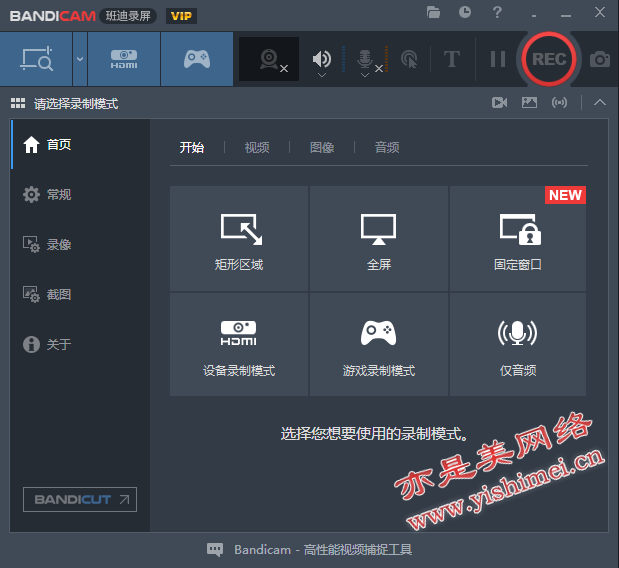Viewport: 619px width, 568px height.
Task: Toggle the webcam overlay
Action: click(x=269, y=59)
